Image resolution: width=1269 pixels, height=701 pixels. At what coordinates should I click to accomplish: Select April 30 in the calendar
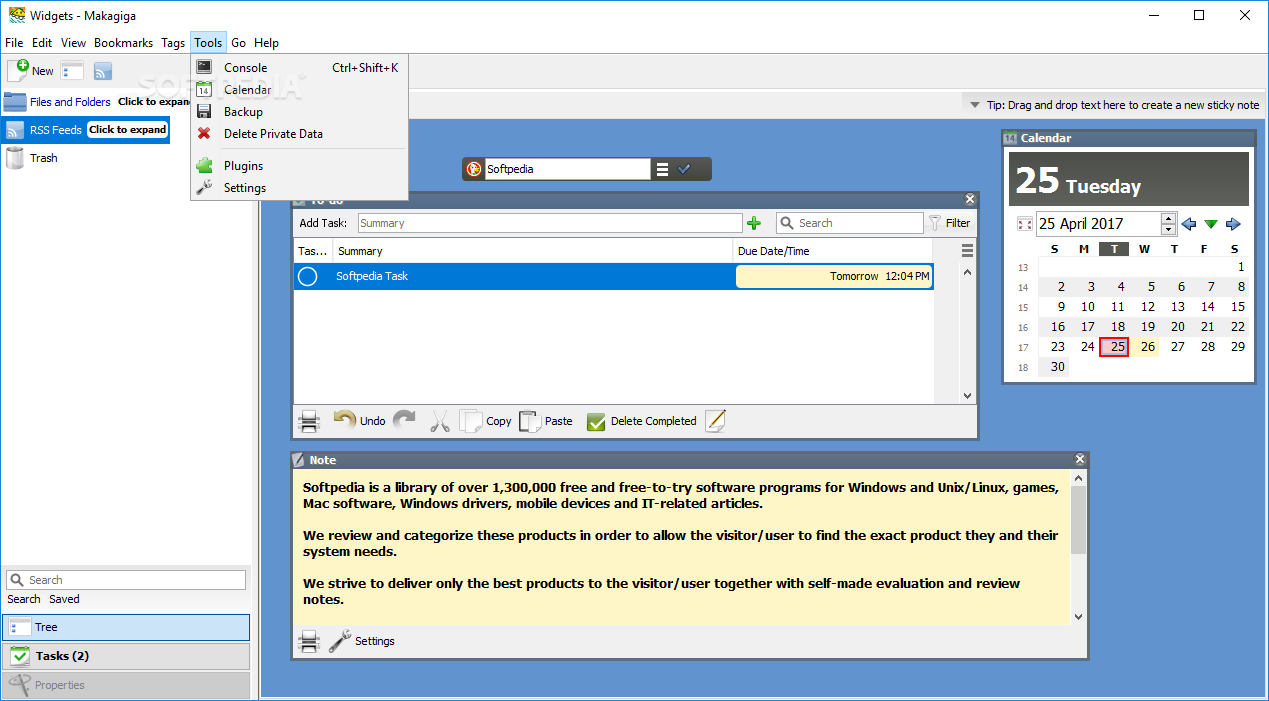coord(1054,367)
